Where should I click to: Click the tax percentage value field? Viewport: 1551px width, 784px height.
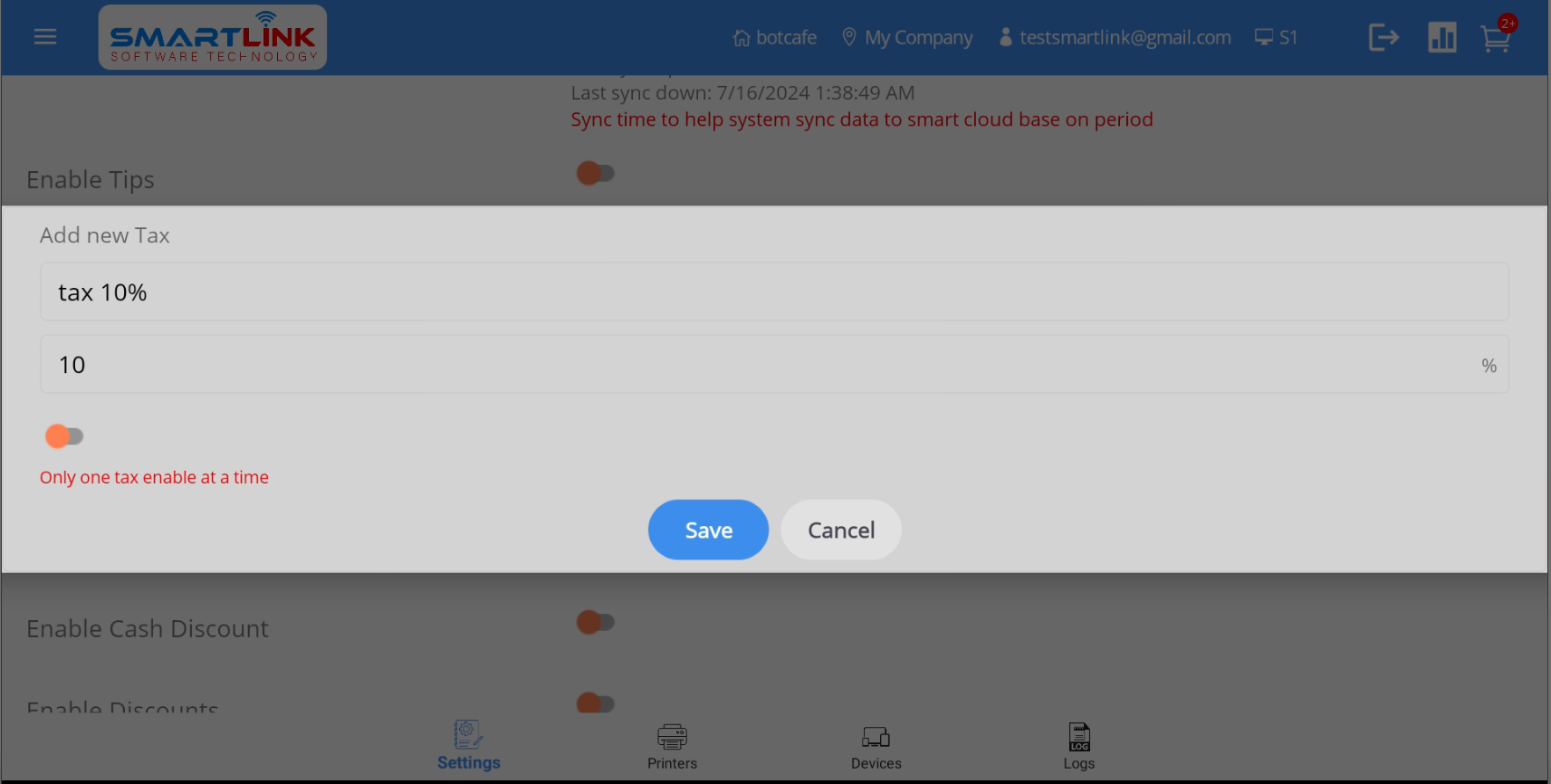774,365
